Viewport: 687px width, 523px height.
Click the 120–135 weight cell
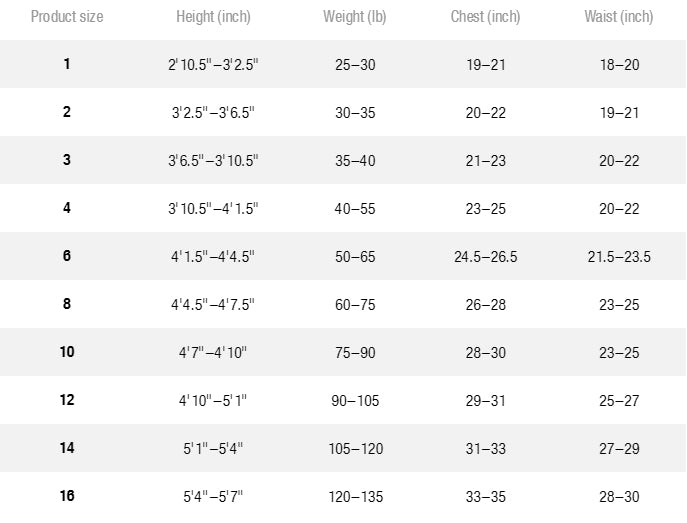pyautogui.click(x=356, y=497)
